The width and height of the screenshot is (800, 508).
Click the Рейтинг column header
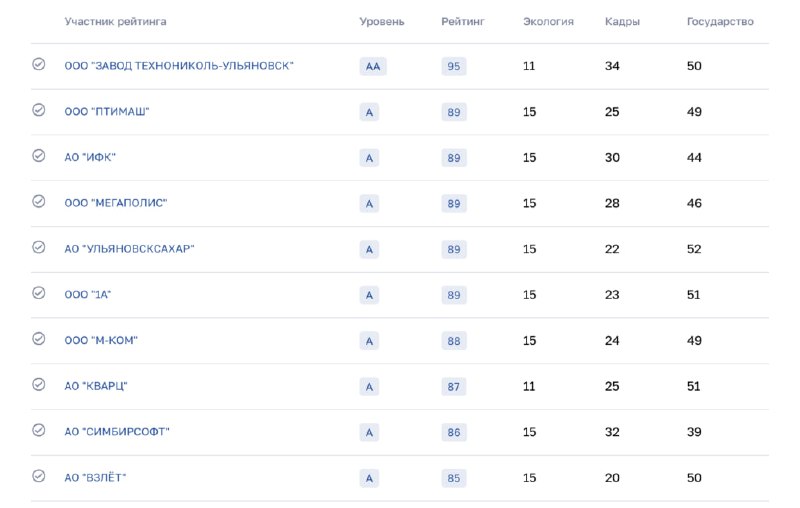(x=463, y=21)
